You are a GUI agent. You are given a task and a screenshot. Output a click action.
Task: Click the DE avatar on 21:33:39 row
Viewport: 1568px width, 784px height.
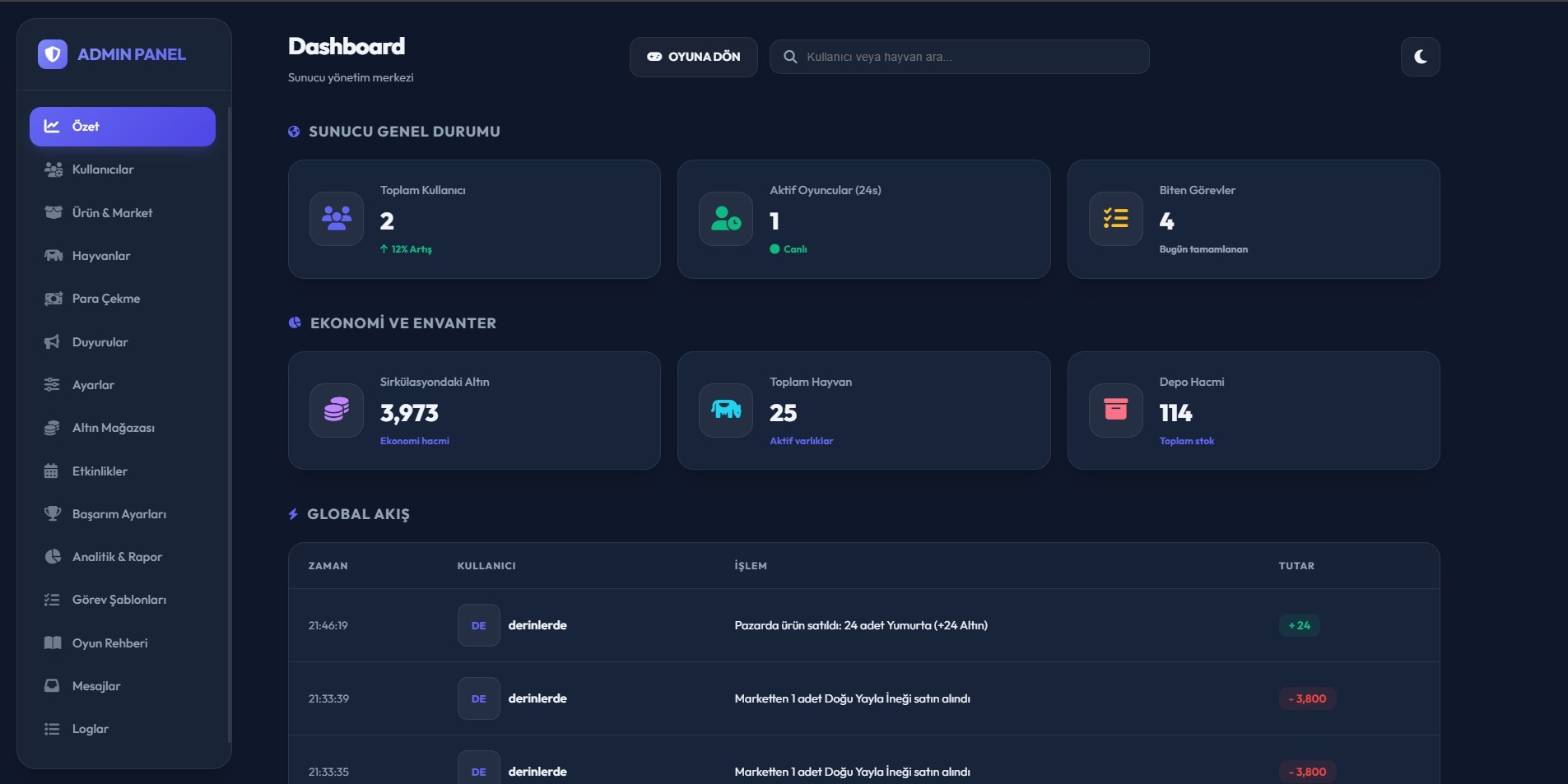[478, 698]
